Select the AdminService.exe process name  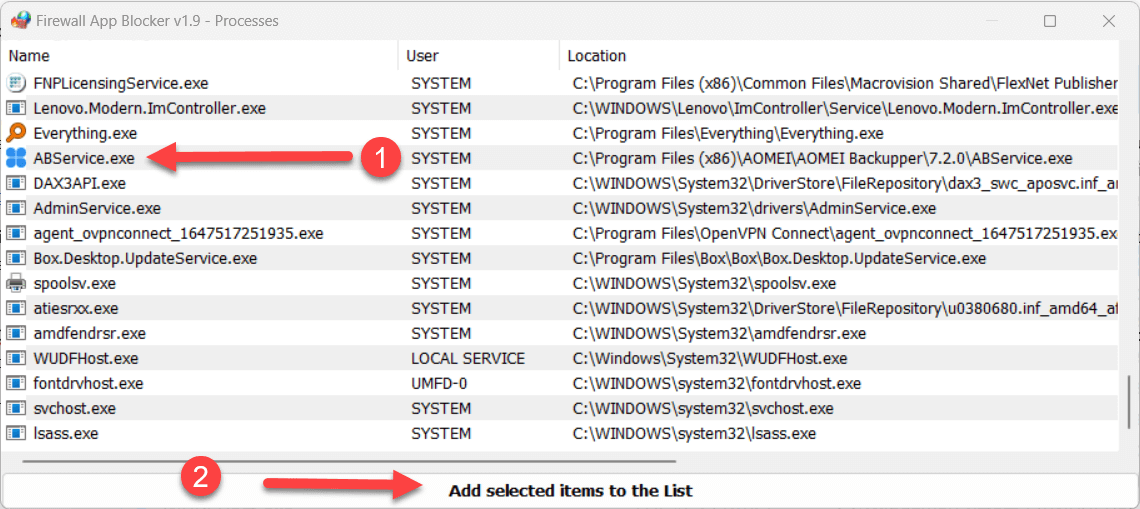point(97,209)
